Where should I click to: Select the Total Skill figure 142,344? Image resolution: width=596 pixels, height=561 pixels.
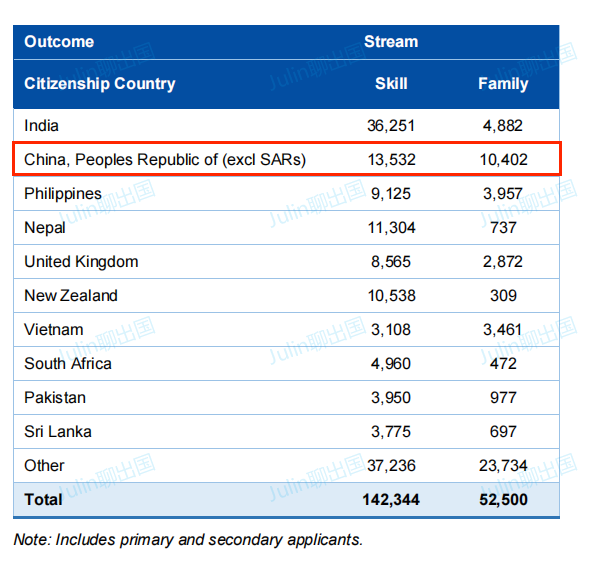[x=391, y=500]
